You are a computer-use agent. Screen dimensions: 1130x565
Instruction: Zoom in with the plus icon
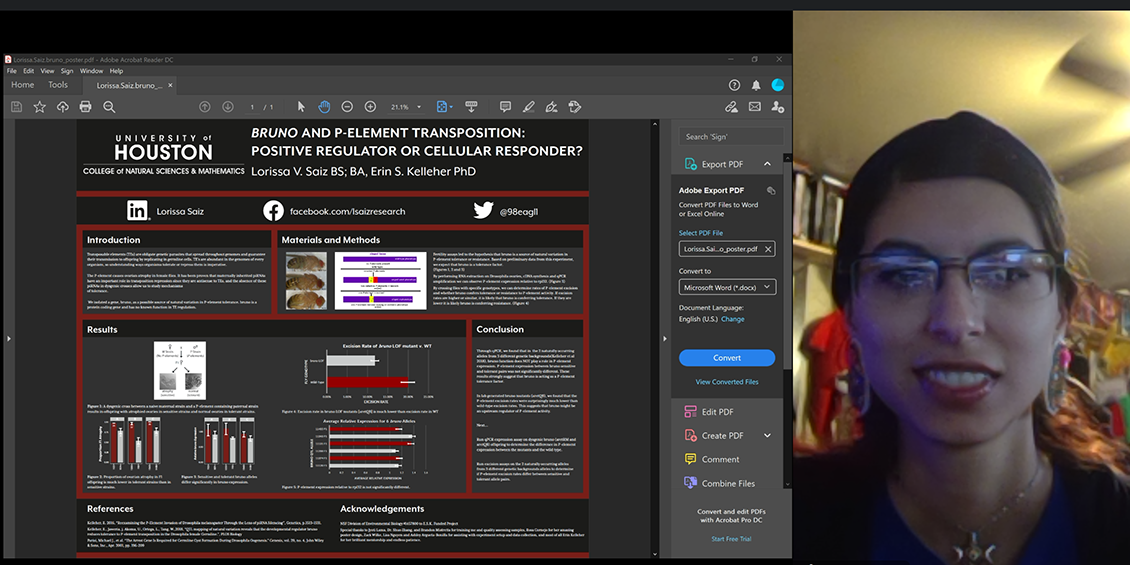point(370,107)
